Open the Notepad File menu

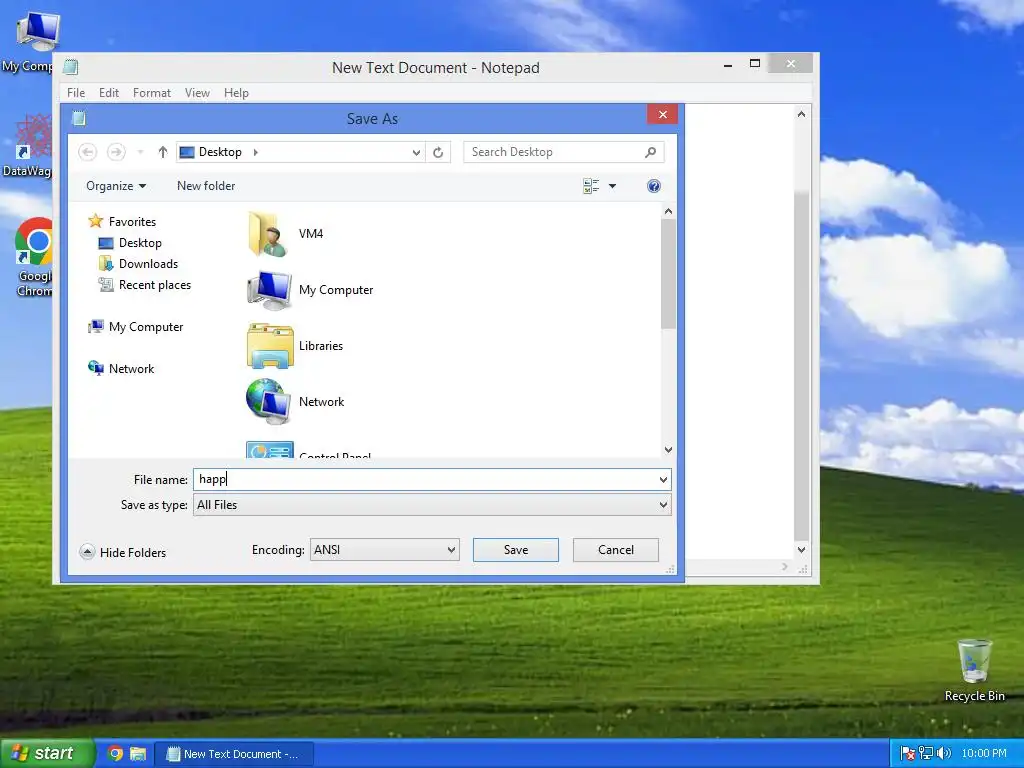tap(76, 93)
